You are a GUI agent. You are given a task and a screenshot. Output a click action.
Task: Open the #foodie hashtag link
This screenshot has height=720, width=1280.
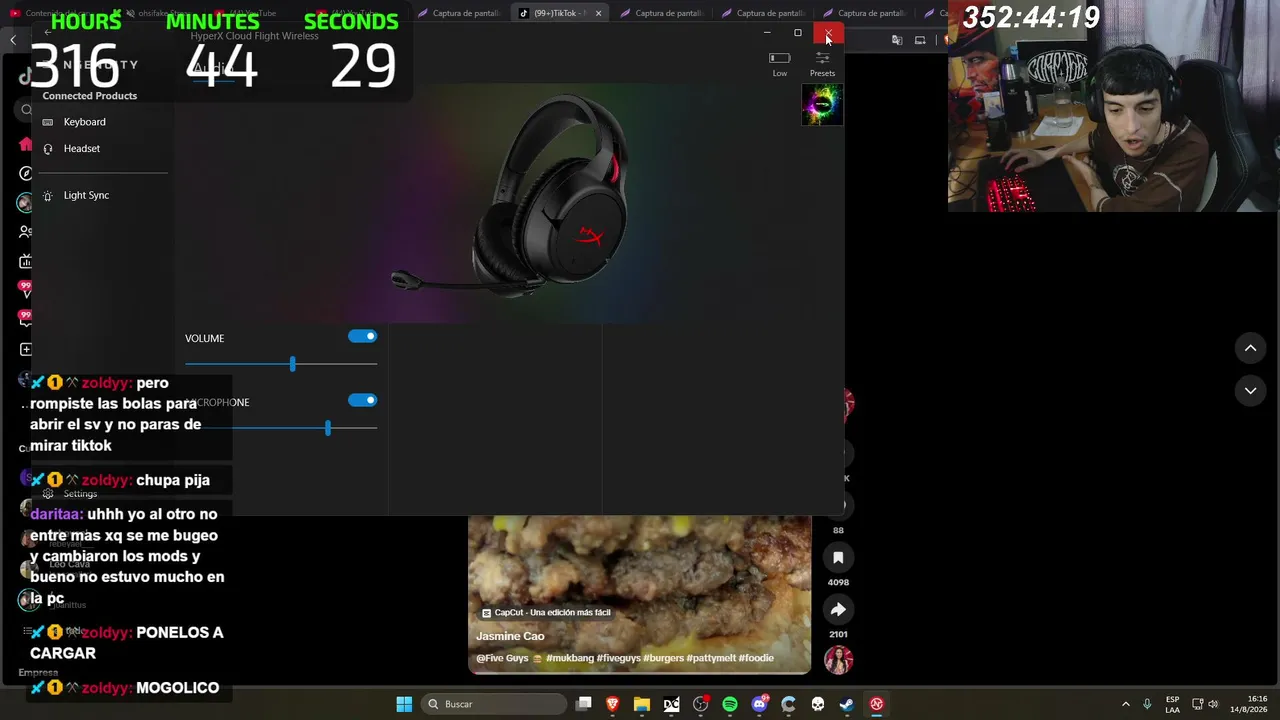(756, 658)
